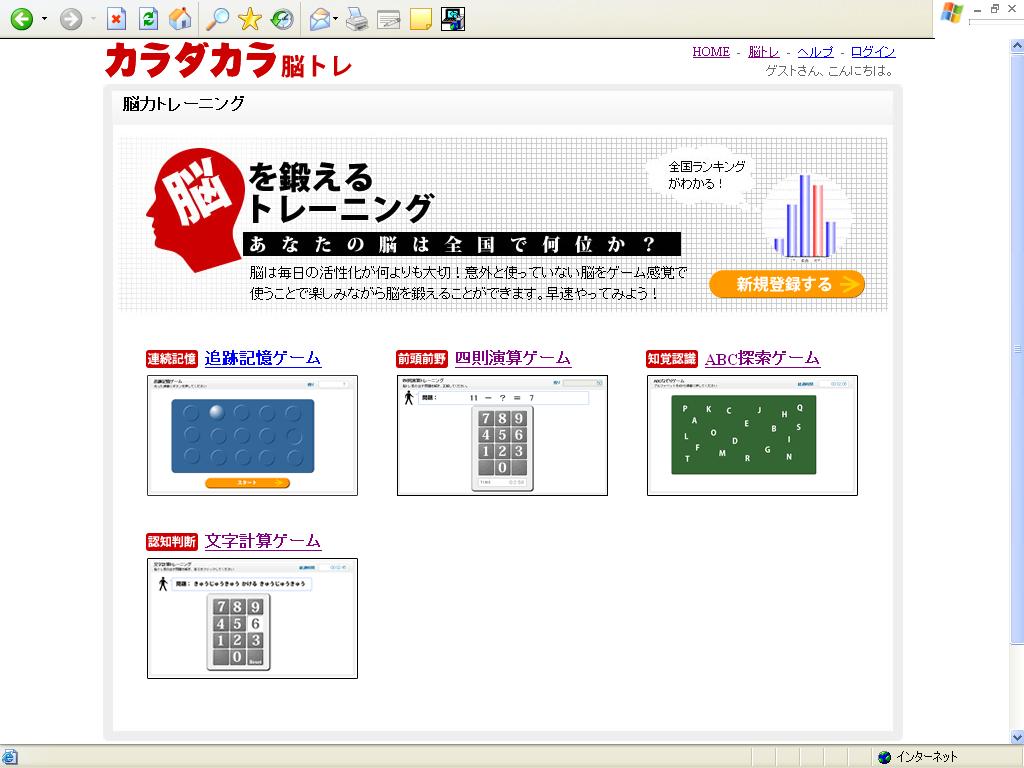Viewport: 1024px width, 768px height.
Task: Click the computer monitor icon in the toolbar
Action: 453,19
